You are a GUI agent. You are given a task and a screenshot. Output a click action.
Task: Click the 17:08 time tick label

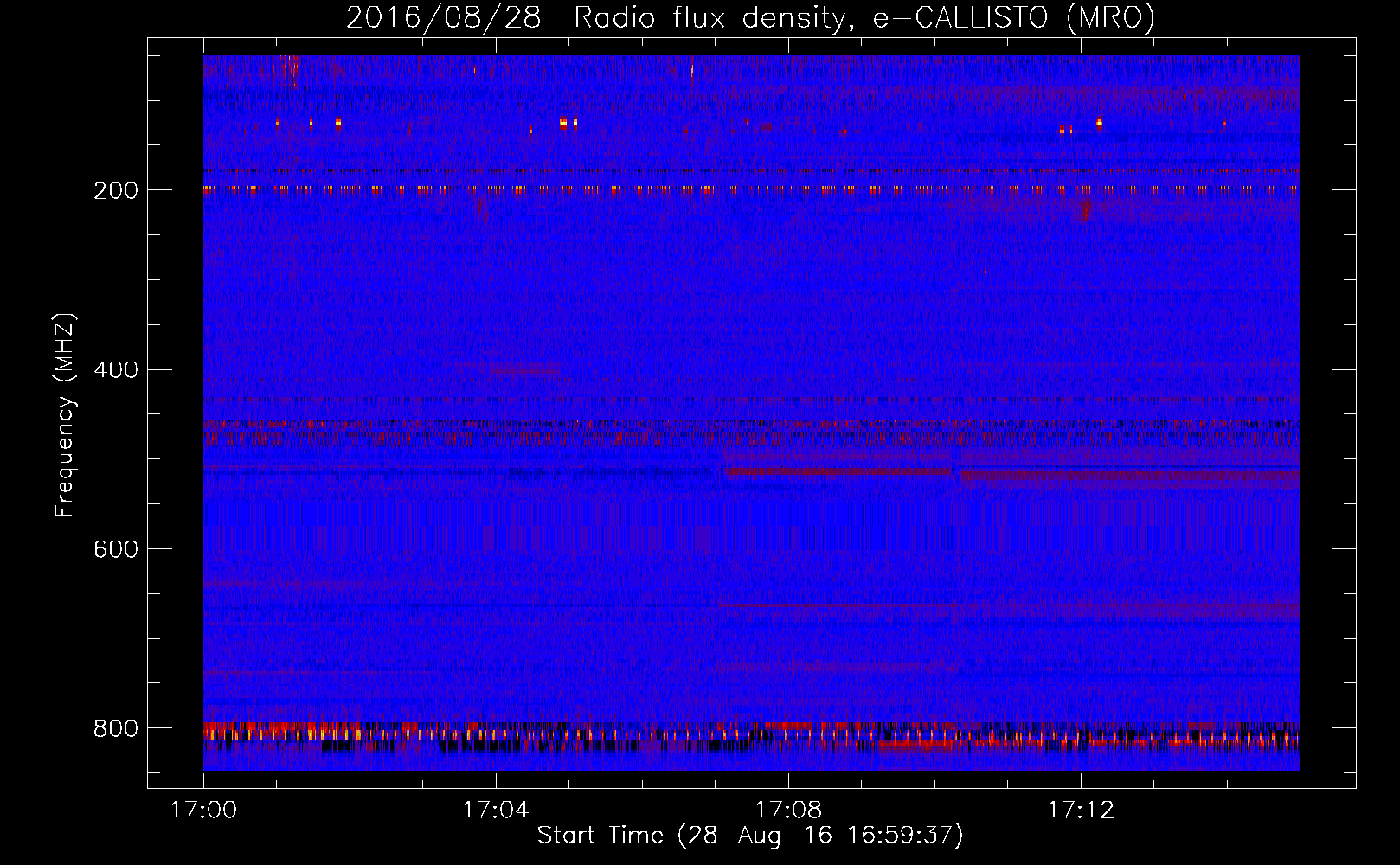tap(788, 811)
